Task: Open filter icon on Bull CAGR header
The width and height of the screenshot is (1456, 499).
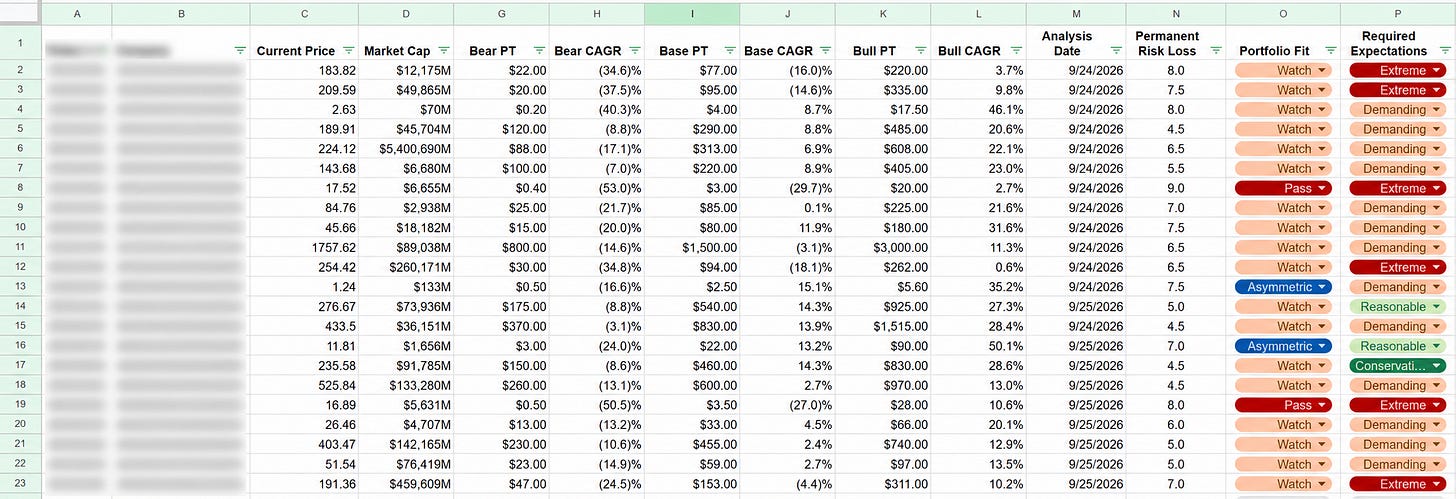Action: [x=1015, y=50]
